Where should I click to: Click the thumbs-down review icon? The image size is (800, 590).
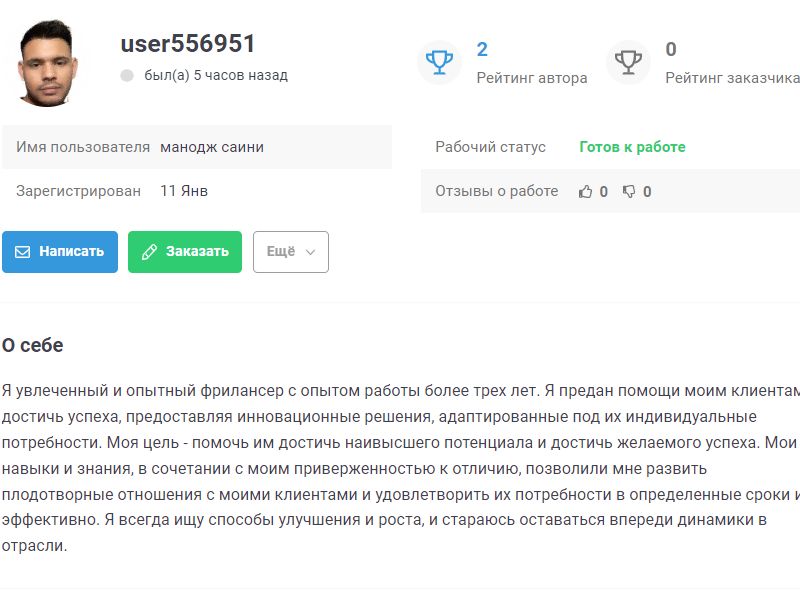629,191
